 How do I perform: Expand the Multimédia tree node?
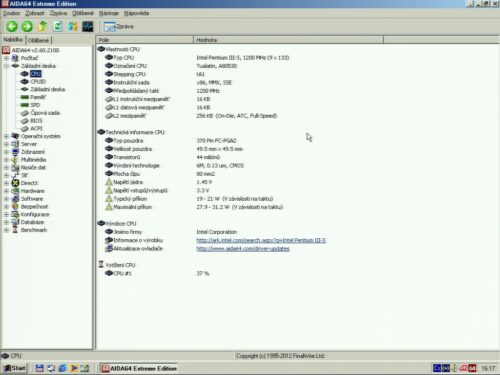pyautogui.click(x=6, y=160)
